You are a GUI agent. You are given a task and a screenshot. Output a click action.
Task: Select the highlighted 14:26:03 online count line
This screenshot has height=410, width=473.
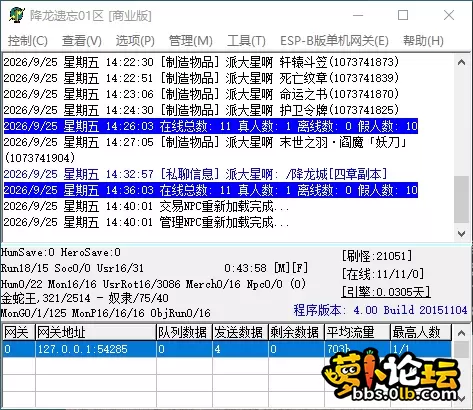[x=211, y=126]
